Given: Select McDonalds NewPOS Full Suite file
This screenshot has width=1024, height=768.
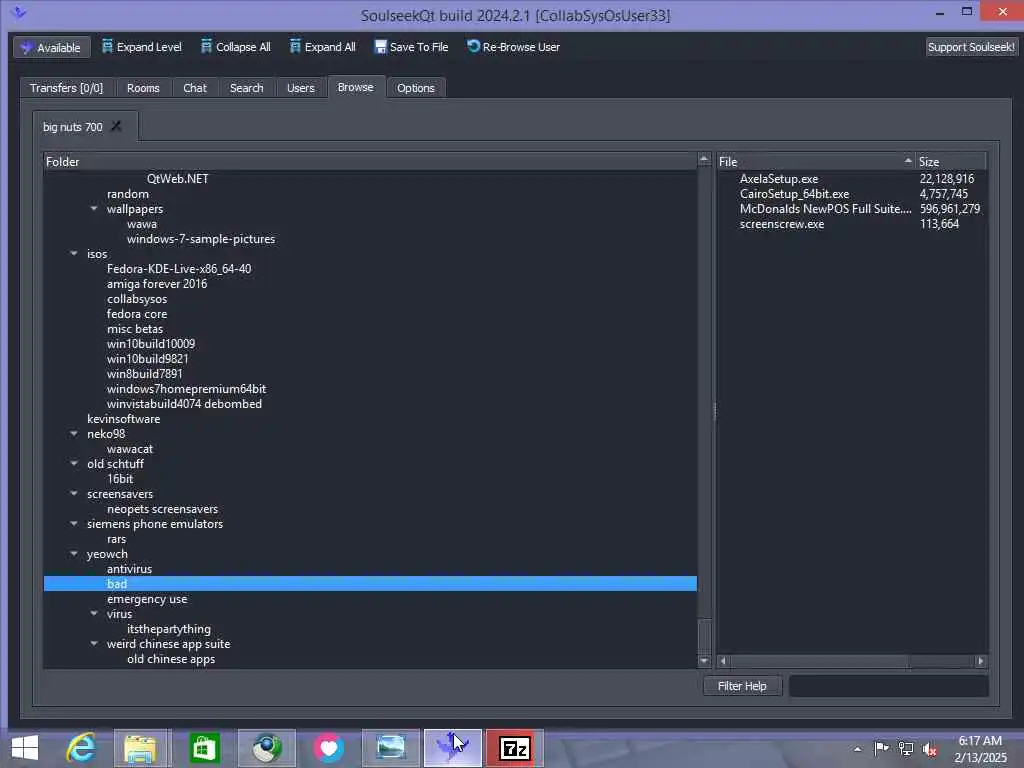Looking at the screenshot, I should click(825, 209).
